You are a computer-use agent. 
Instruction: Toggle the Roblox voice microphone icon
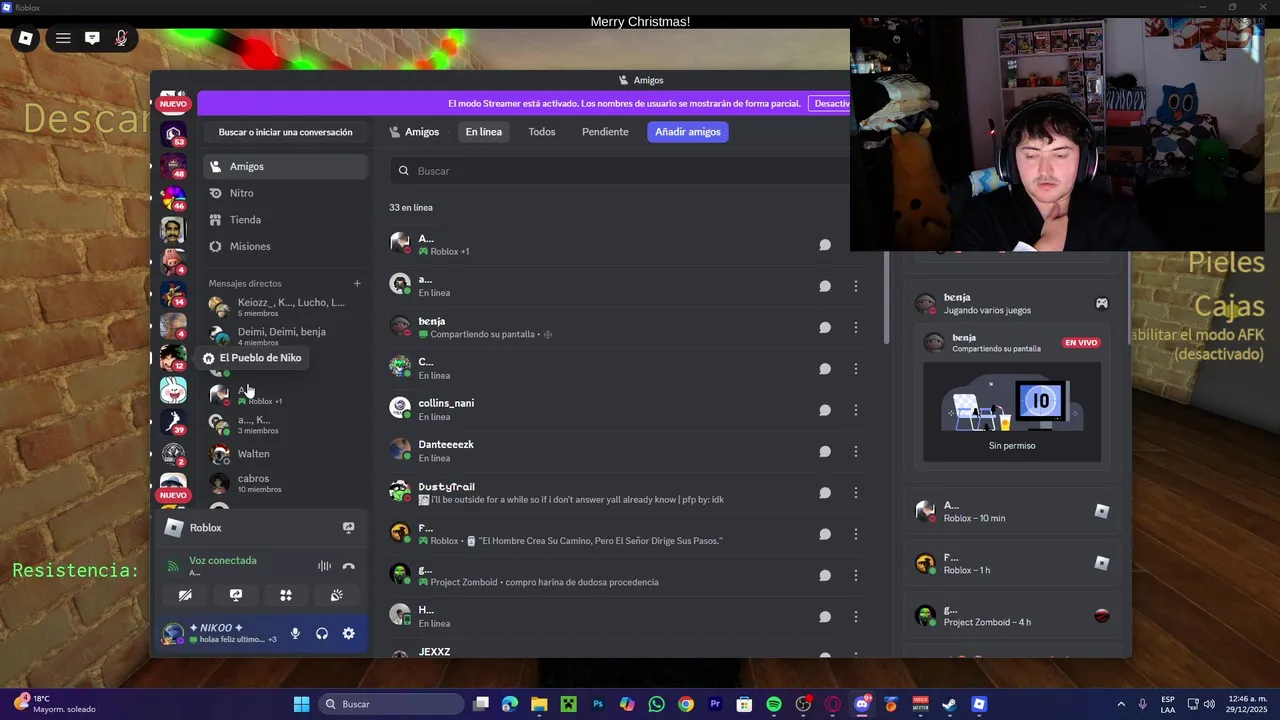121,38
